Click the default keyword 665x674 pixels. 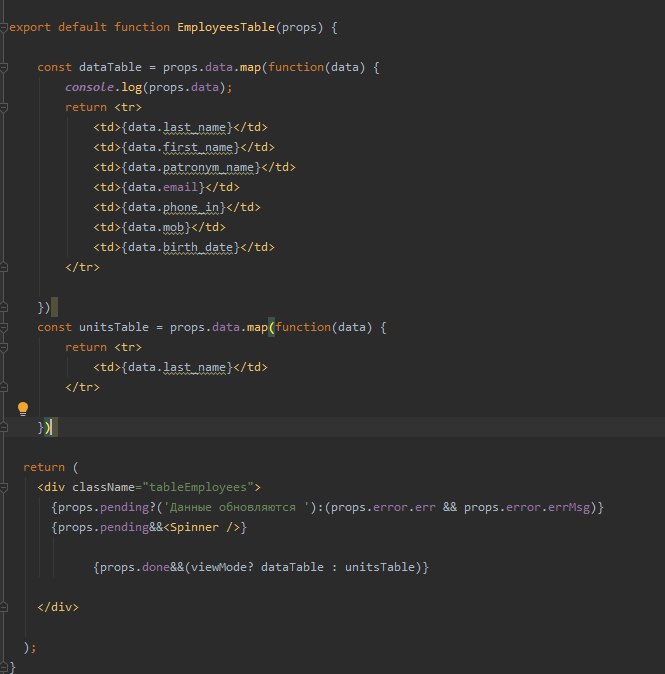click(x=82, y=27)
